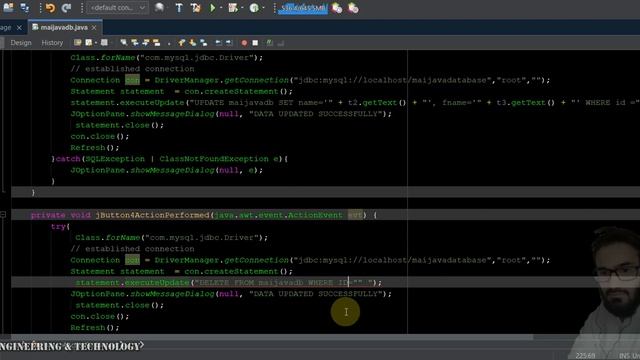The width and height of the screenshot is (640, 360).
Task: Click second '// established connection' comment
Action: pos(132,249)
